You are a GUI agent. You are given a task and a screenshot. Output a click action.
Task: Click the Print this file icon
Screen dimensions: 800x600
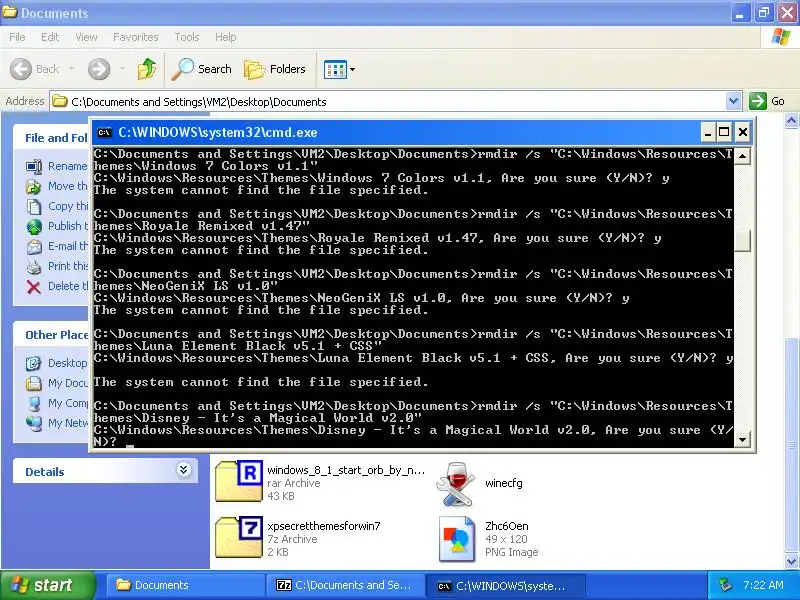coord(34,266)
